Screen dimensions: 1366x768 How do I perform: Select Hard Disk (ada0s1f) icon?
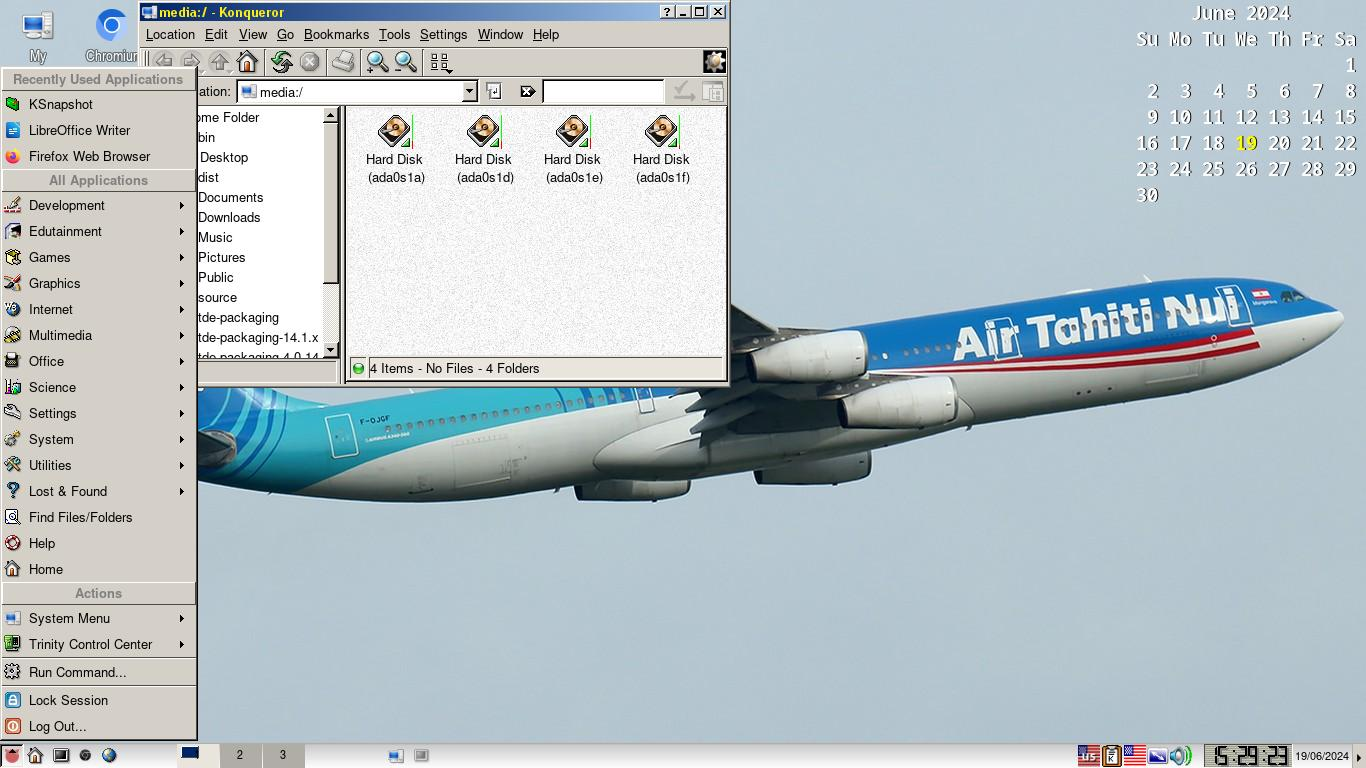(661, 131)
